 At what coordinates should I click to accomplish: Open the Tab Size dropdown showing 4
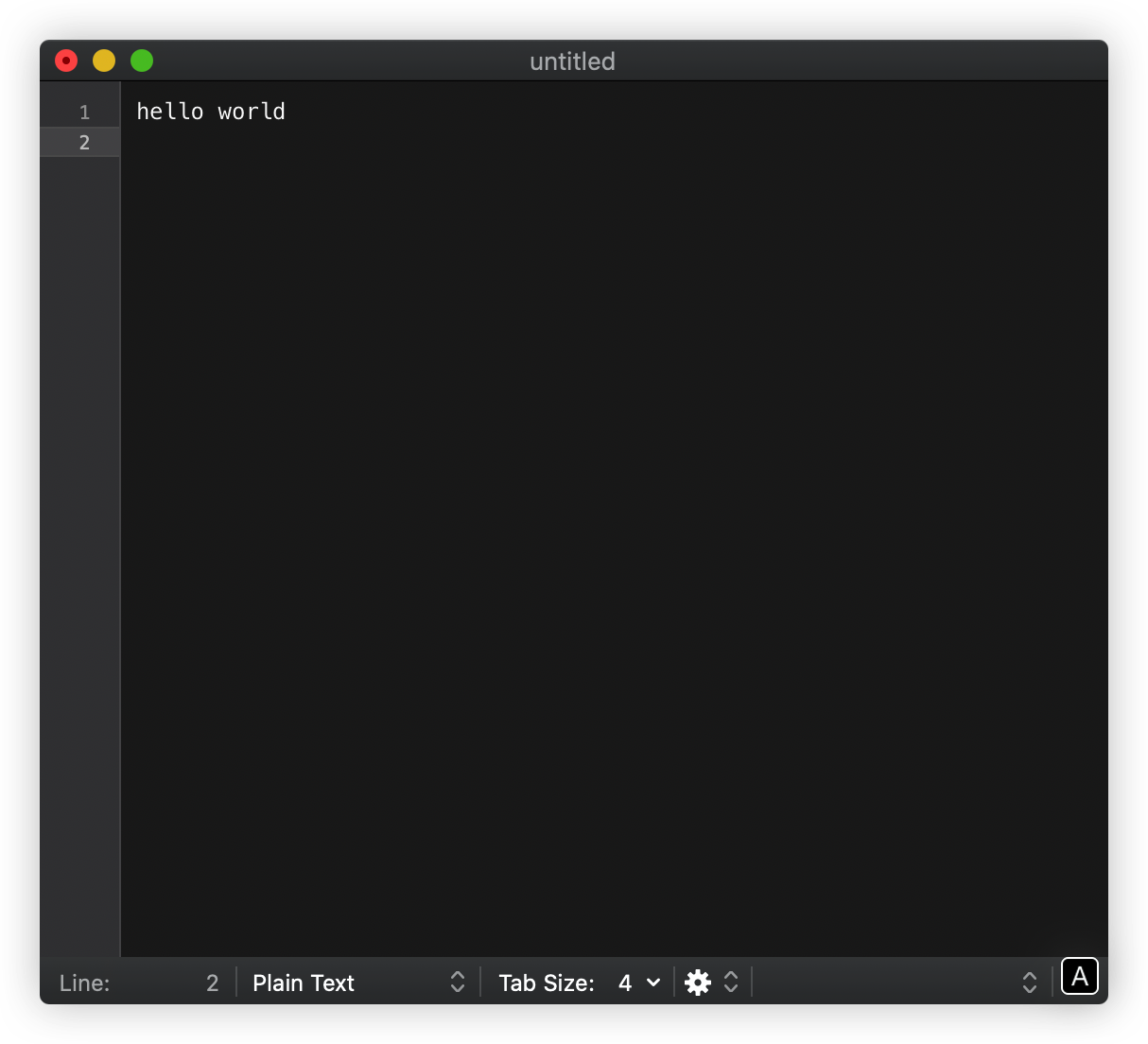(x=625, y=983)
